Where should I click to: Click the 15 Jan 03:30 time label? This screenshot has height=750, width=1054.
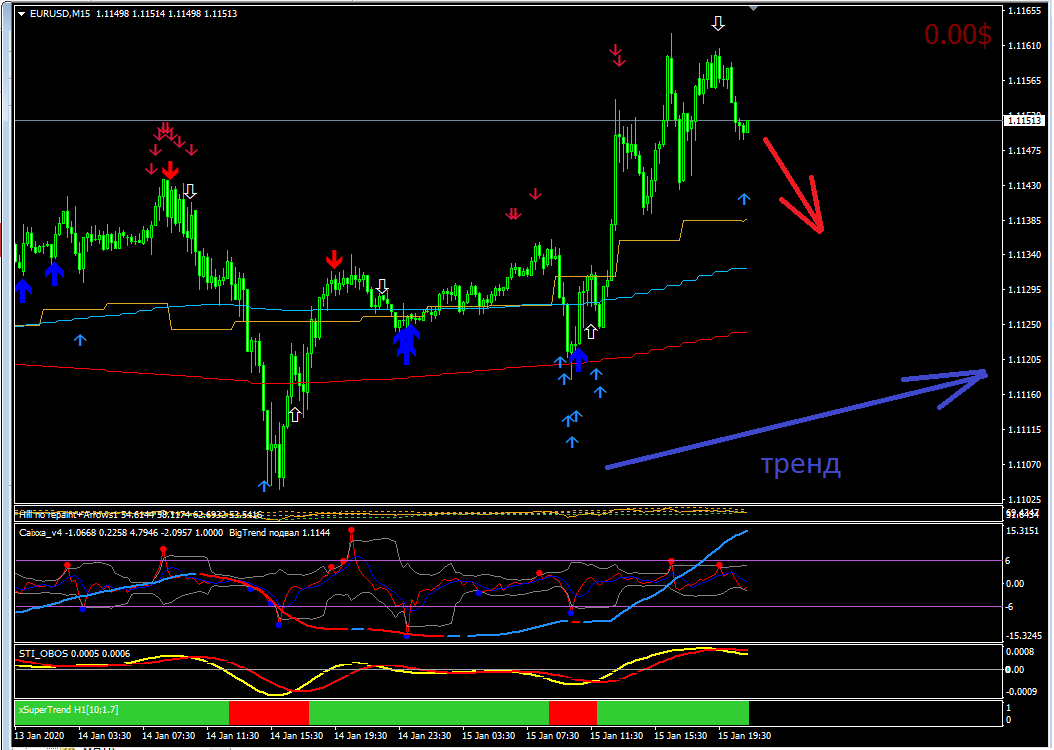[x=489, y=735]
